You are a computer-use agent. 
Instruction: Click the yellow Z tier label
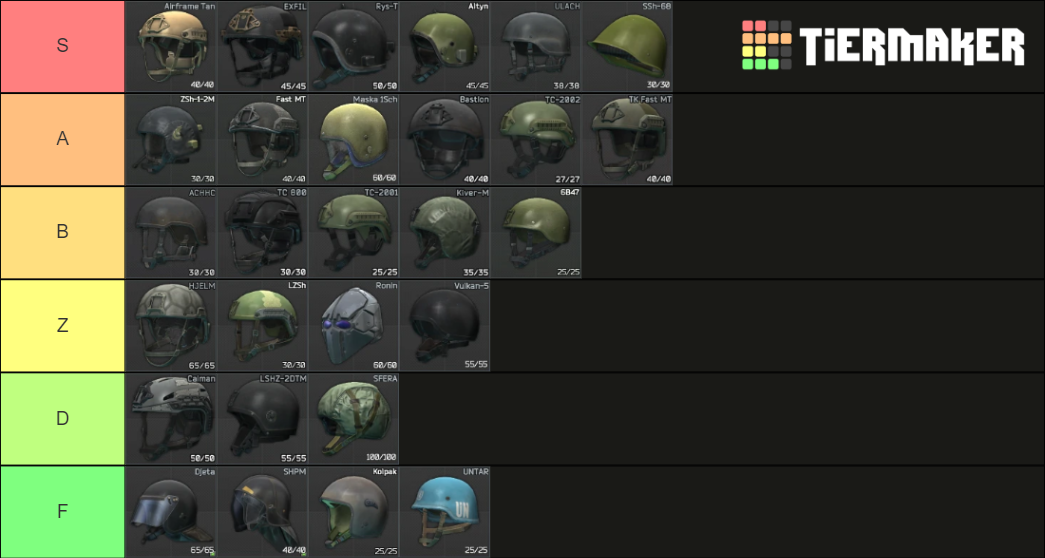(62, 325)
